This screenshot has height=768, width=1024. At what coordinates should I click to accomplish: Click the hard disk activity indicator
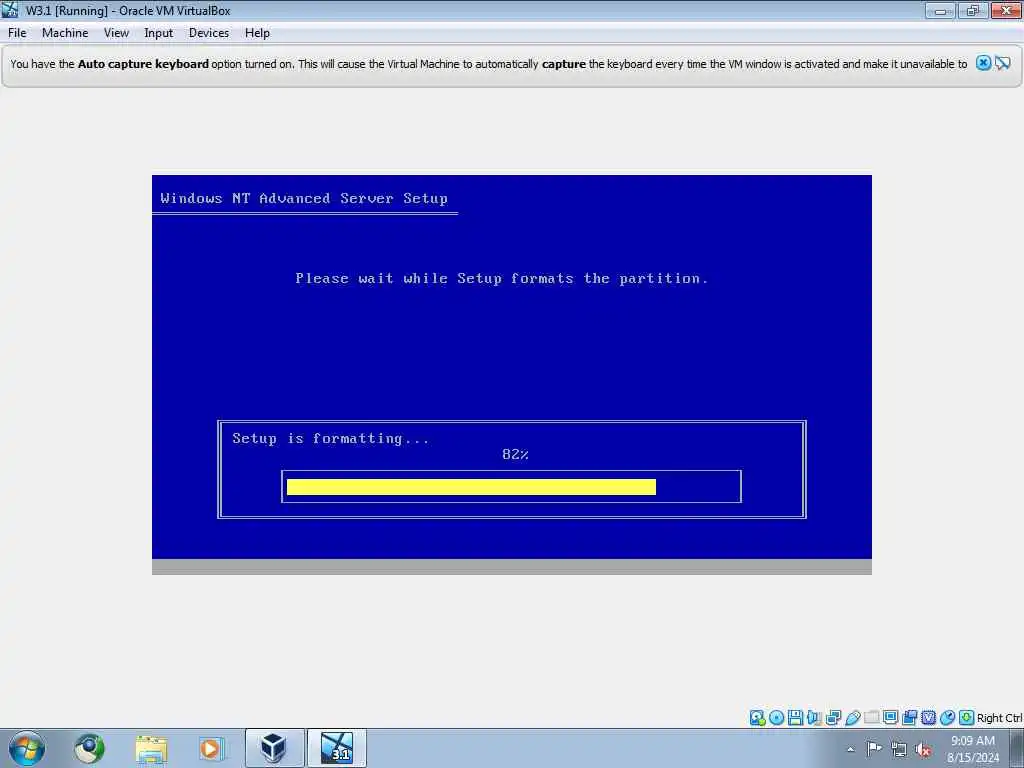click(x=757, y=718)
